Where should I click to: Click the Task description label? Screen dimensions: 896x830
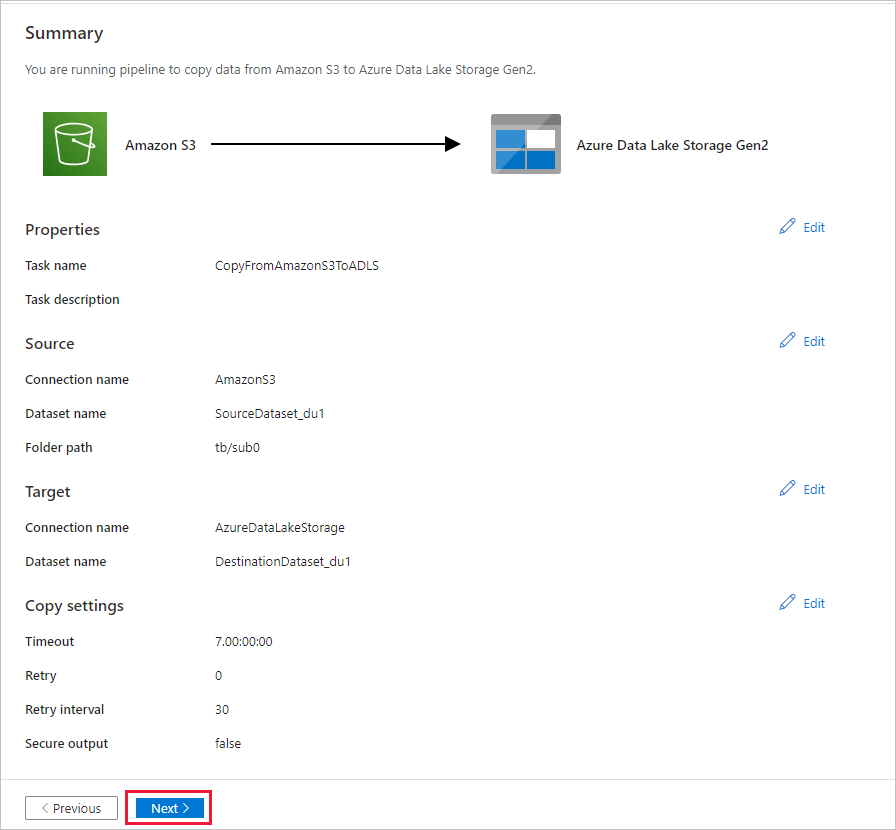(72, 300)
